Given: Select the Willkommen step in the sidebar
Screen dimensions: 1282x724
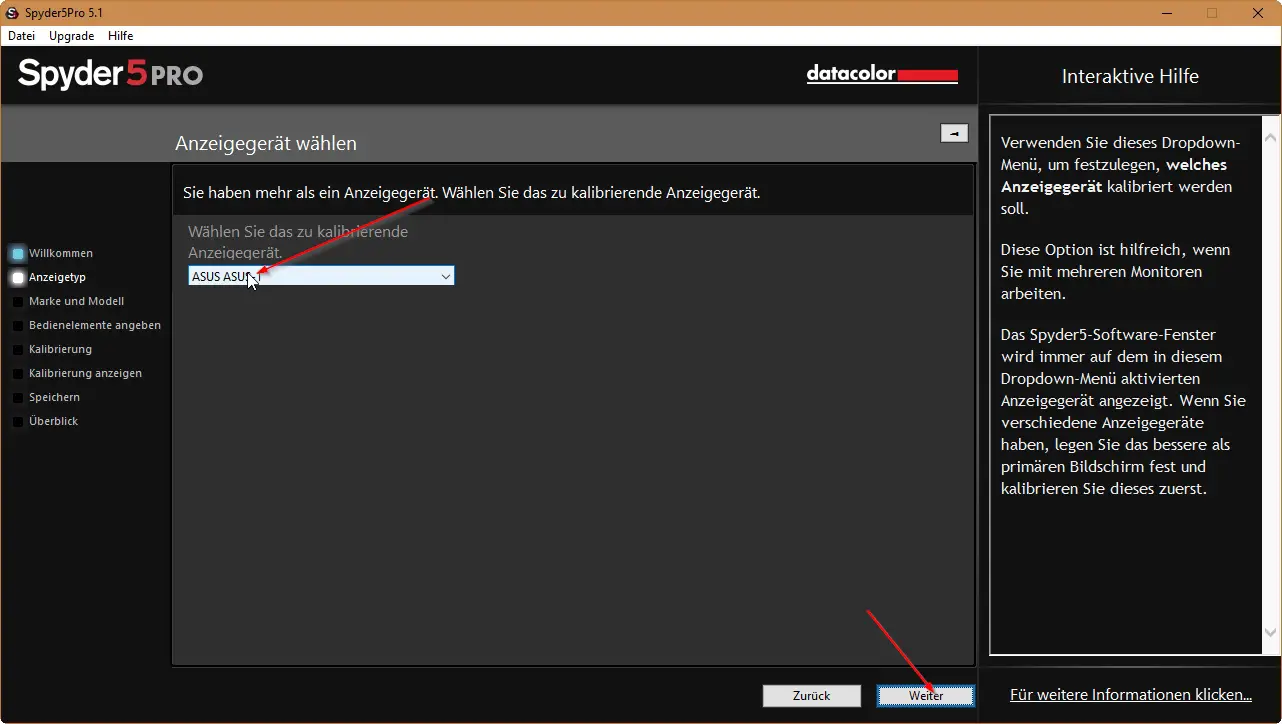Looking at the screenshot, I should click(61, 253).
